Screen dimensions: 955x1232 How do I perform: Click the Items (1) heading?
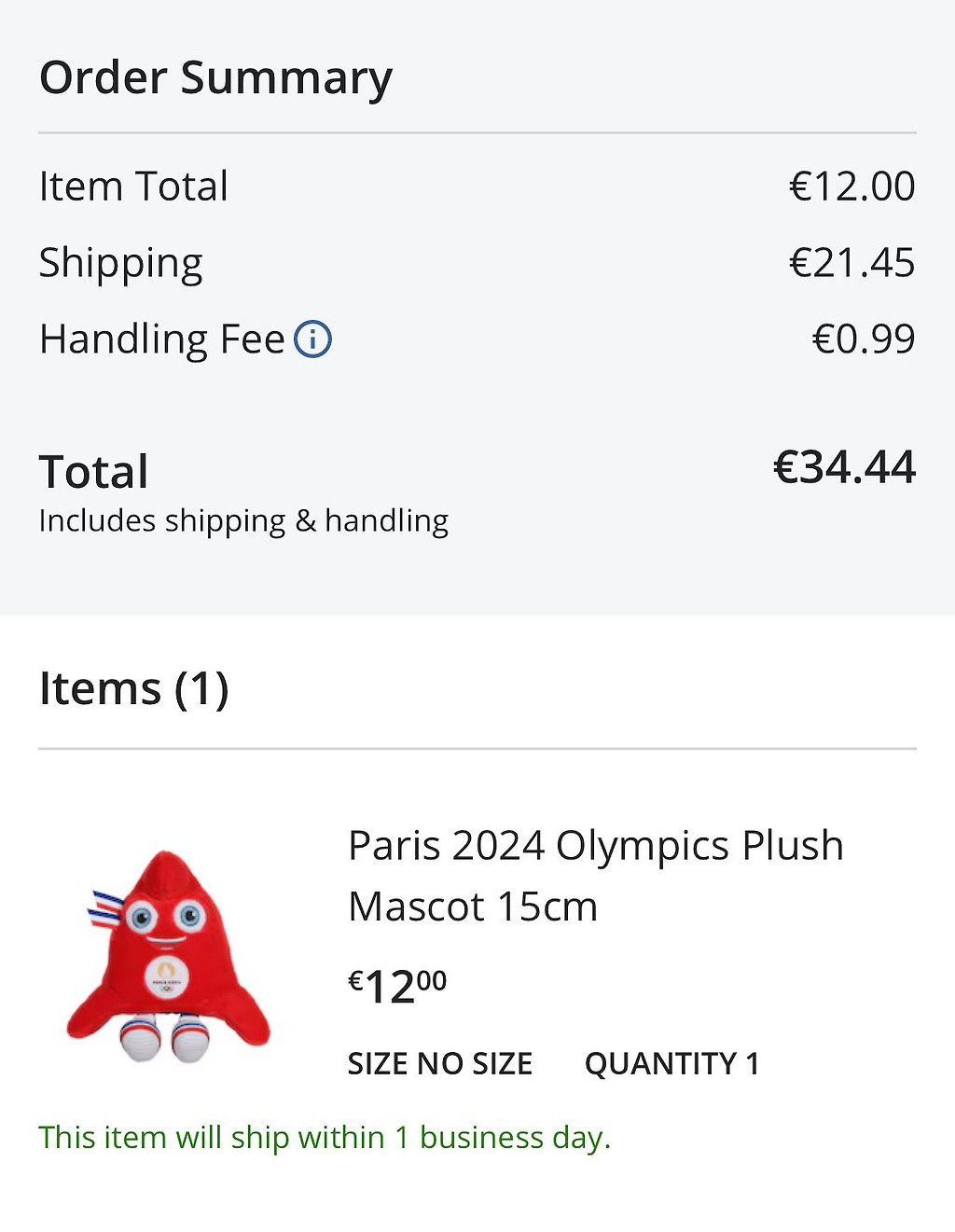(133, 689)
